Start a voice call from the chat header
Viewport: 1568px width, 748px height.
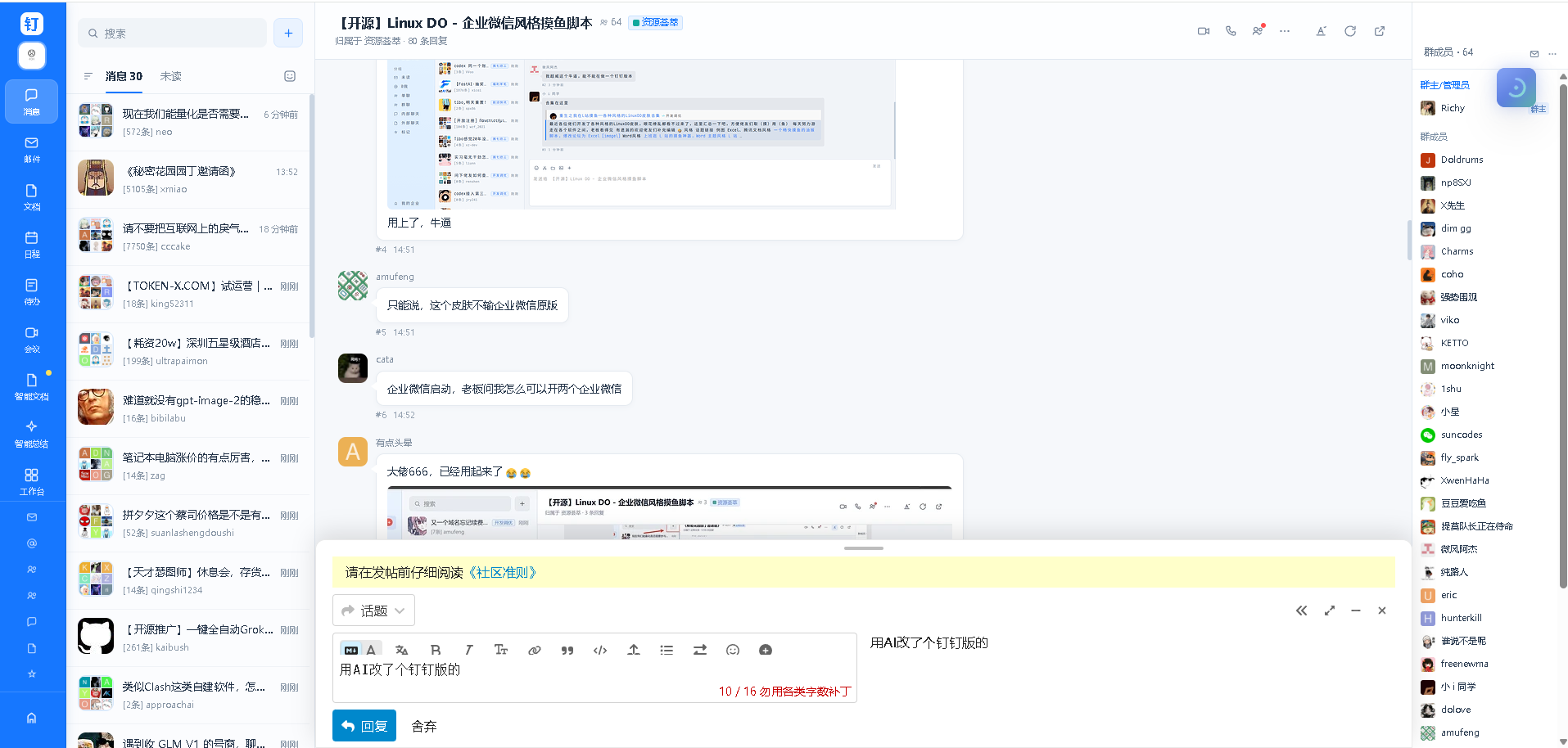tap(1231, 31)
